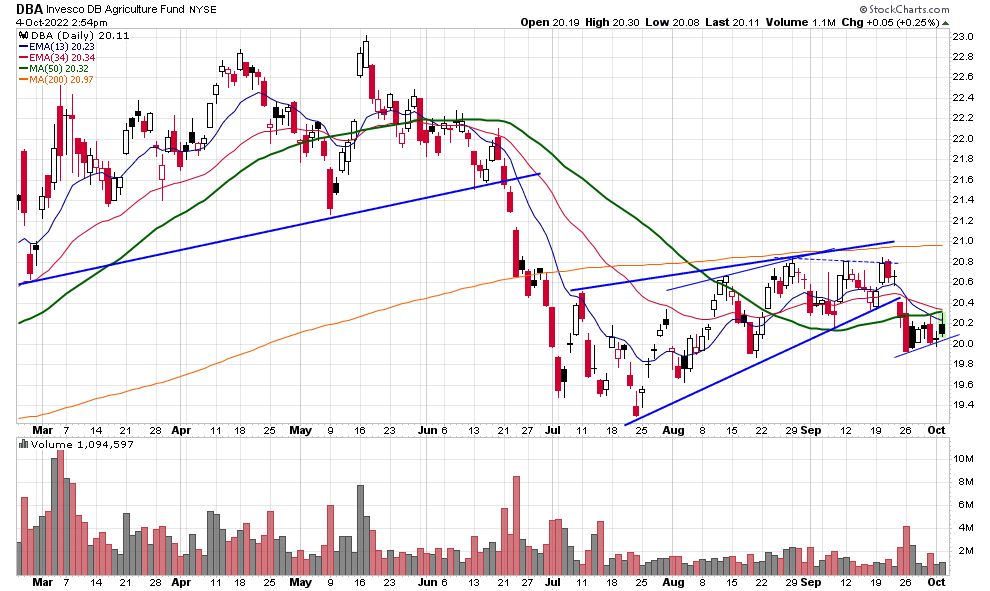Click the NYSE exchange label

pos(203,9)
